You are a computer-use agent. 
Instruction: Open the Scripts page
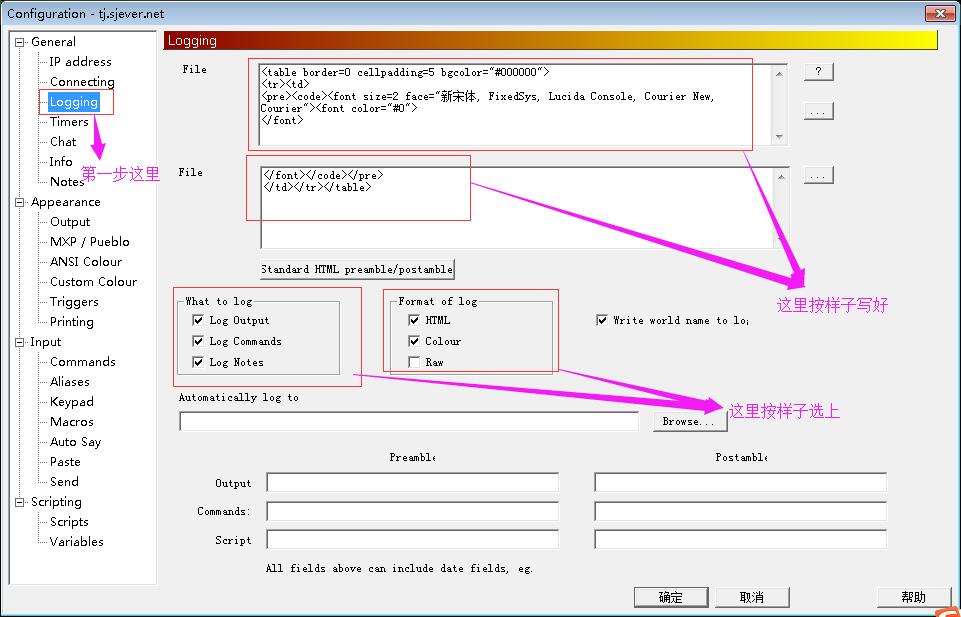tap(69, 522)
